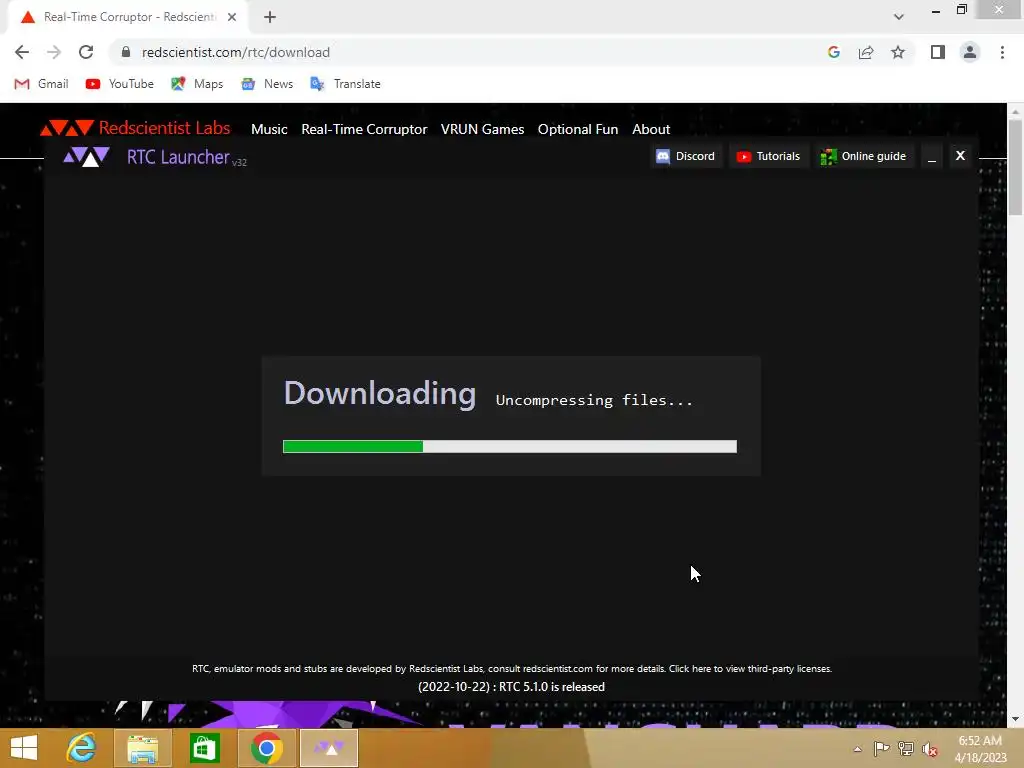This screenshot has width=1024, height=768.
Task: Click the site lock icon in address bar
Action: pos(126,52)
